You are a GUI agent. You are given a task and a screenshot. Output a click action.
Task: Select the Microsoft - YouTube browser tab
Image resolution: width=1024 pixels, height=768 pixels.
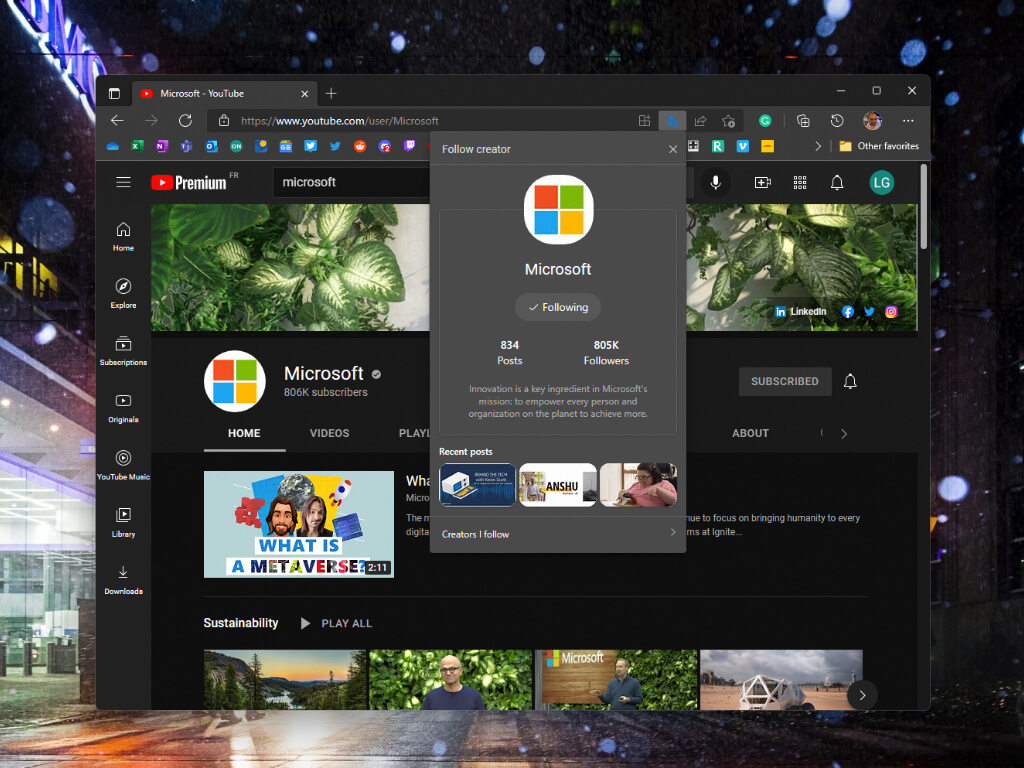tap(225, 93)
